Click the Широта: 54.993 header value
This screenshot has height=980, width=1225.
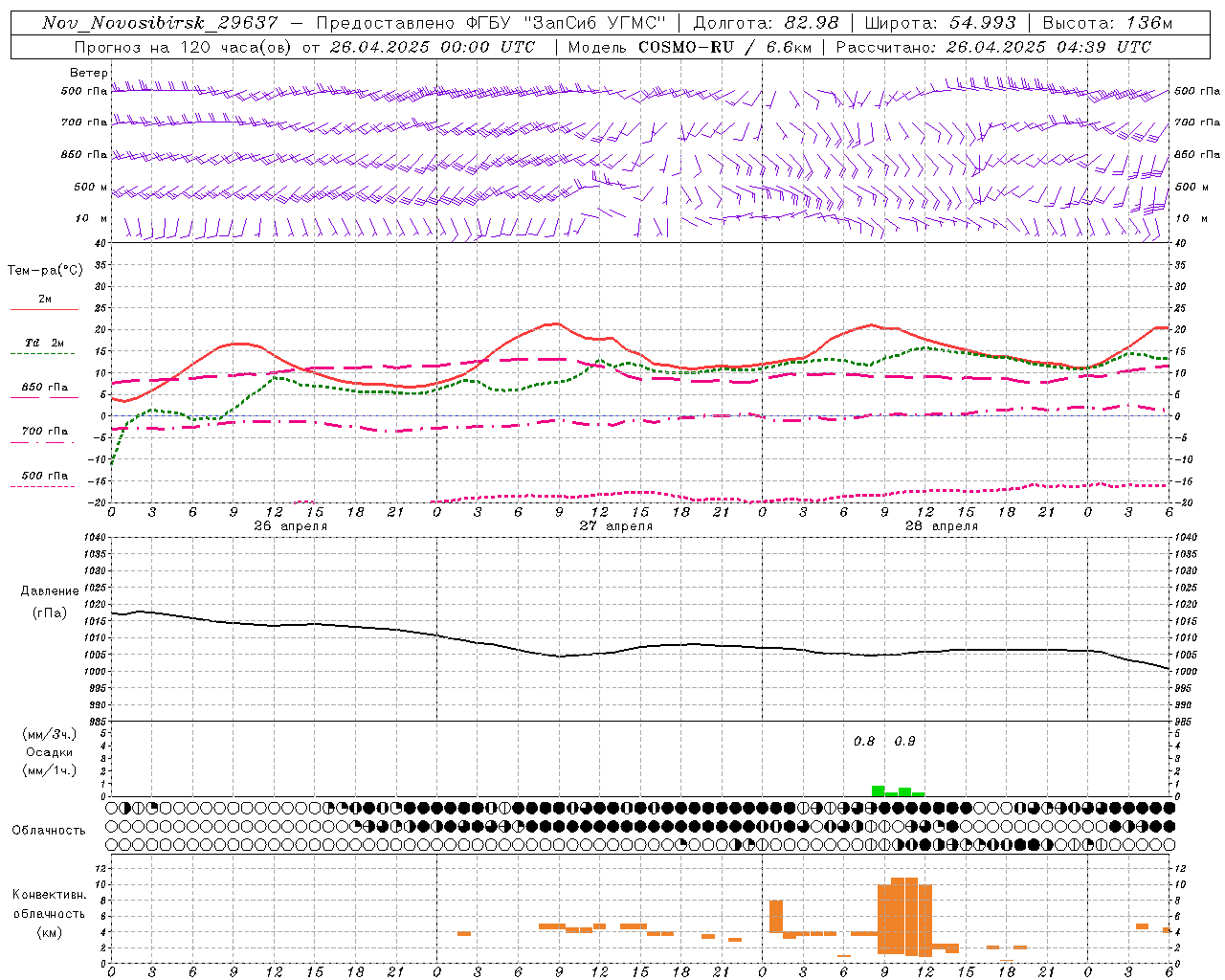point(940,23)
